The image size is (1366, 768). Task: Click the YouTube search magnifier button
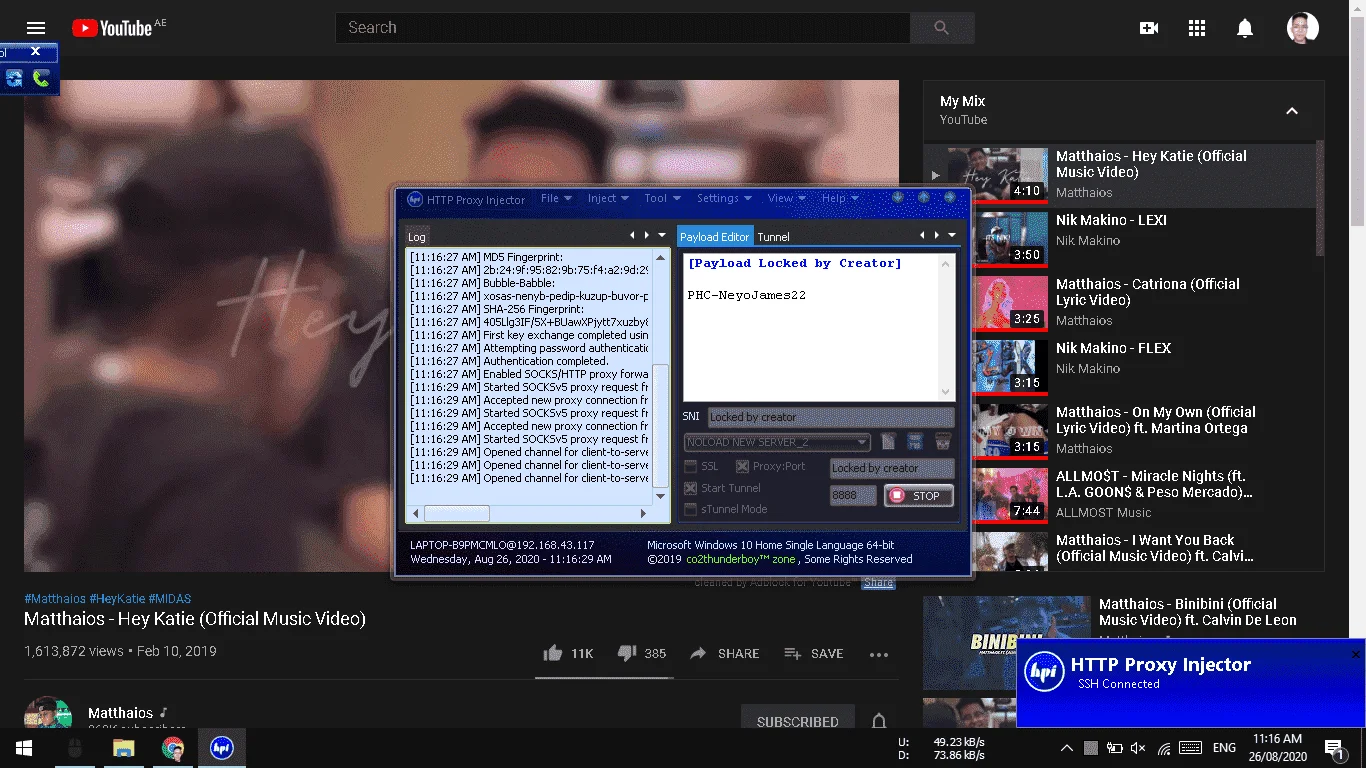coord(941,28)
